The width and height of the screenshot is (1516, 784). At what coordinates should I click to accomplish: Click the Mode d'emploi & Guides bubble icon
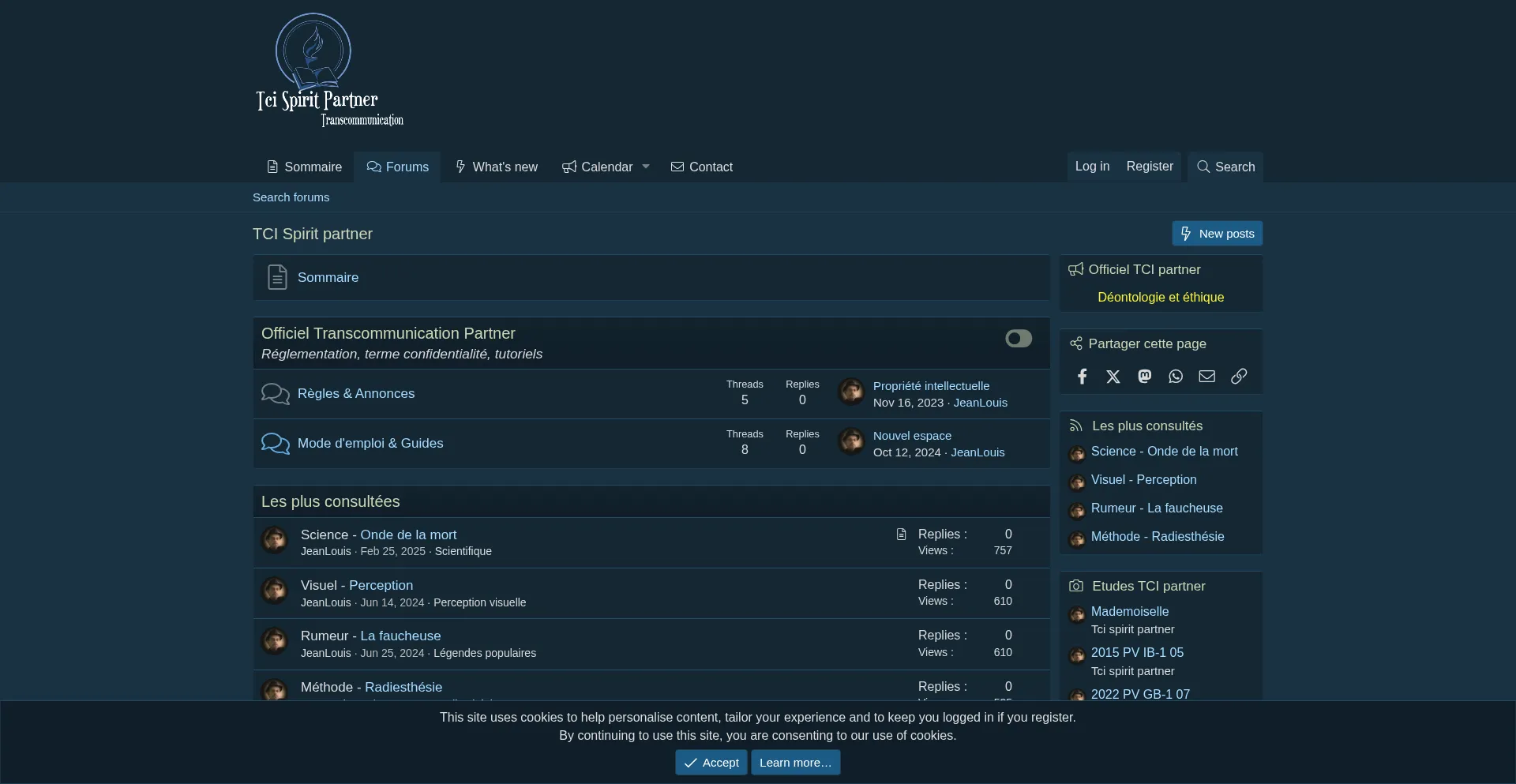coord(276,444)
